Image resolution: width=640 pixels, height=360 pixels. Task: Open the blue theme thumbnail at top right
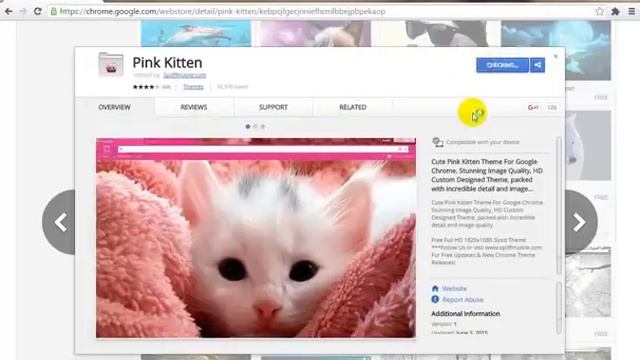(x=556, y=50)
